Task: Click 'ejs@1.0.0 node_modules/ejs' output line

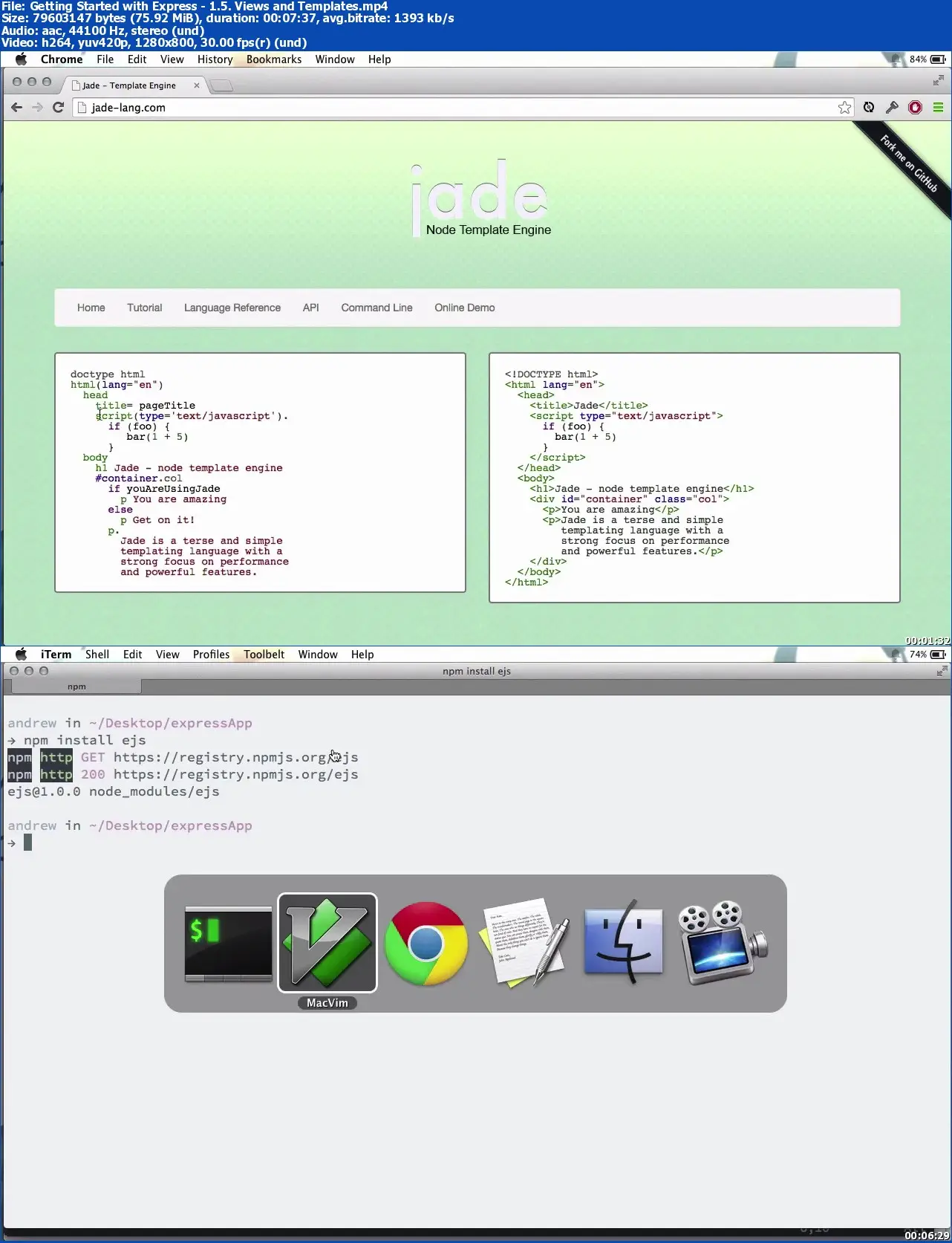Action: pyautogui.click(x=114, y=791)
